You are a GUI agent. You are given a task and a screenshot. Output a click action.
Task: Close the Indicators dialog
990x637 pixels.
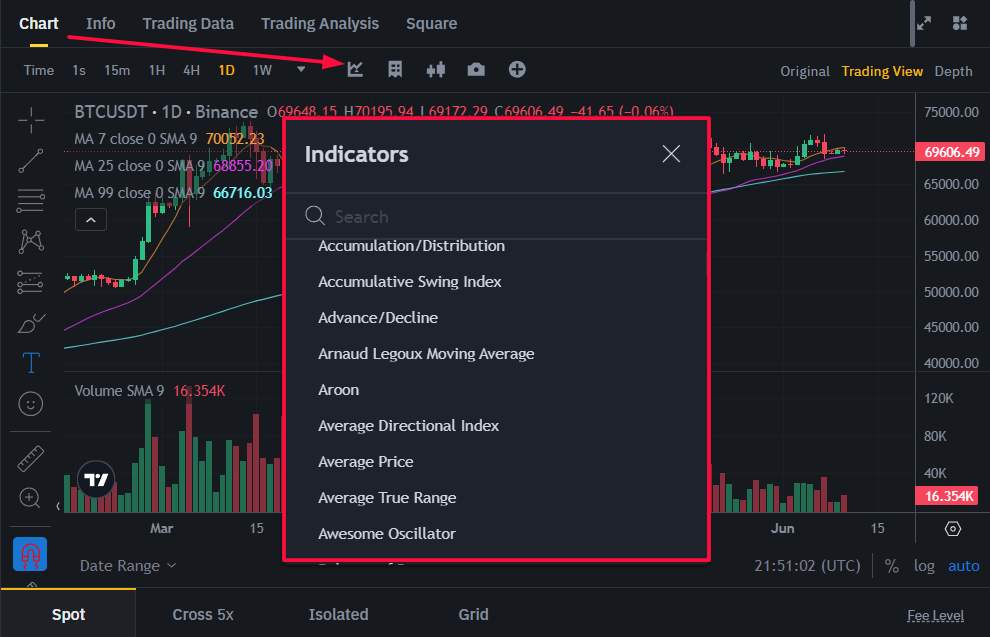coord(671,153)
